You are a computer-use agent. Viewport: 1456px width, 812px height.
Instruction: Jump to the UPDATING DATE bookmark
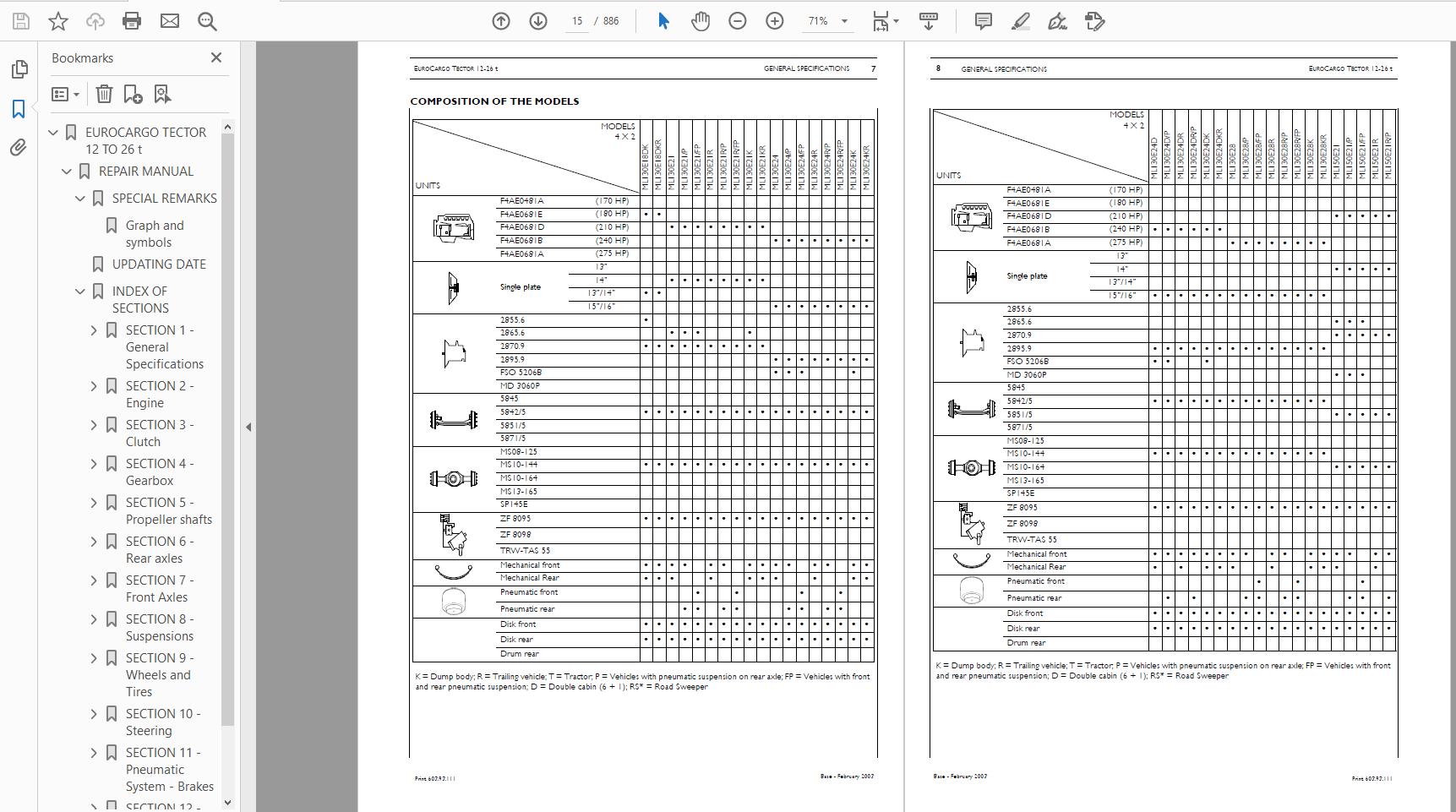[x=159, y=264]
